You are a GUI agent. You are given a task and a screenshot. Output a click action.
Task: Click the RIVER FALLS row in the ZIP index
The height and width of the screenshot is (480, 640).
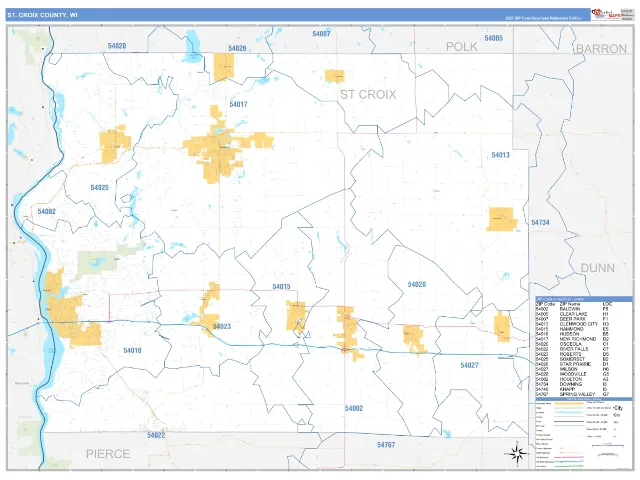point(574,349)
